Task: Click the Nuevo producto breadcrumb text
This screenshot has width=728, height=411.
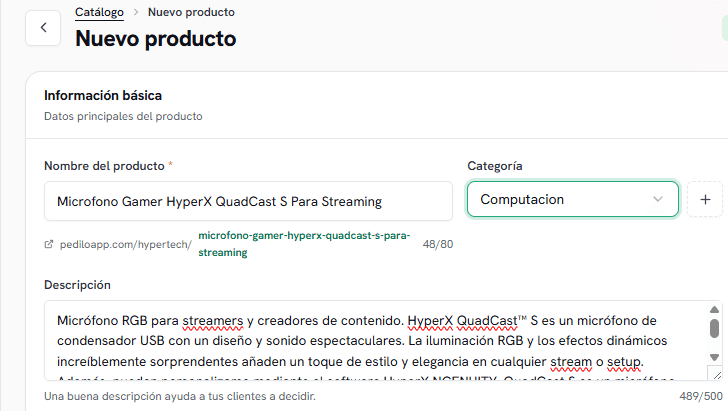Action: (191, 12)
